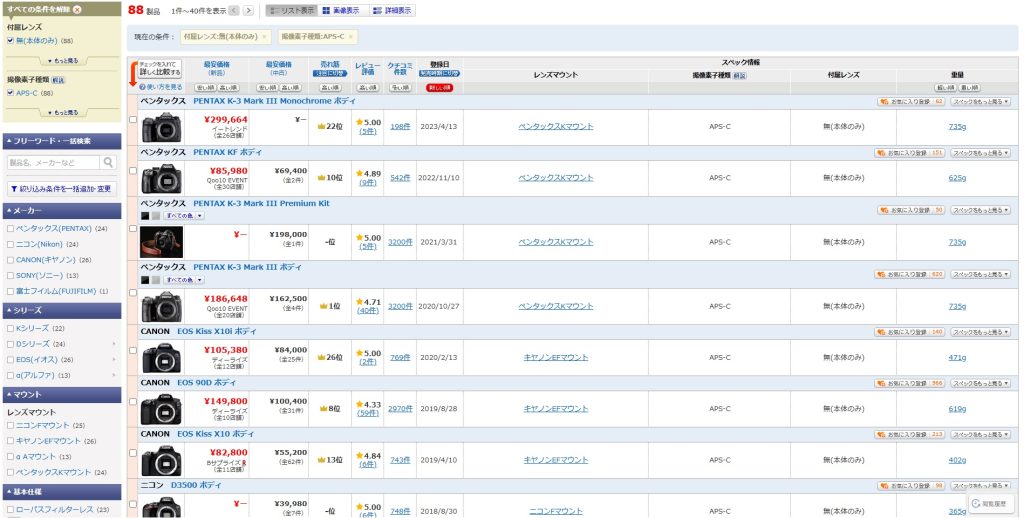
Task: Click 解説 next to 撮像素子種類 in sidebar
Action: [58, 80]
